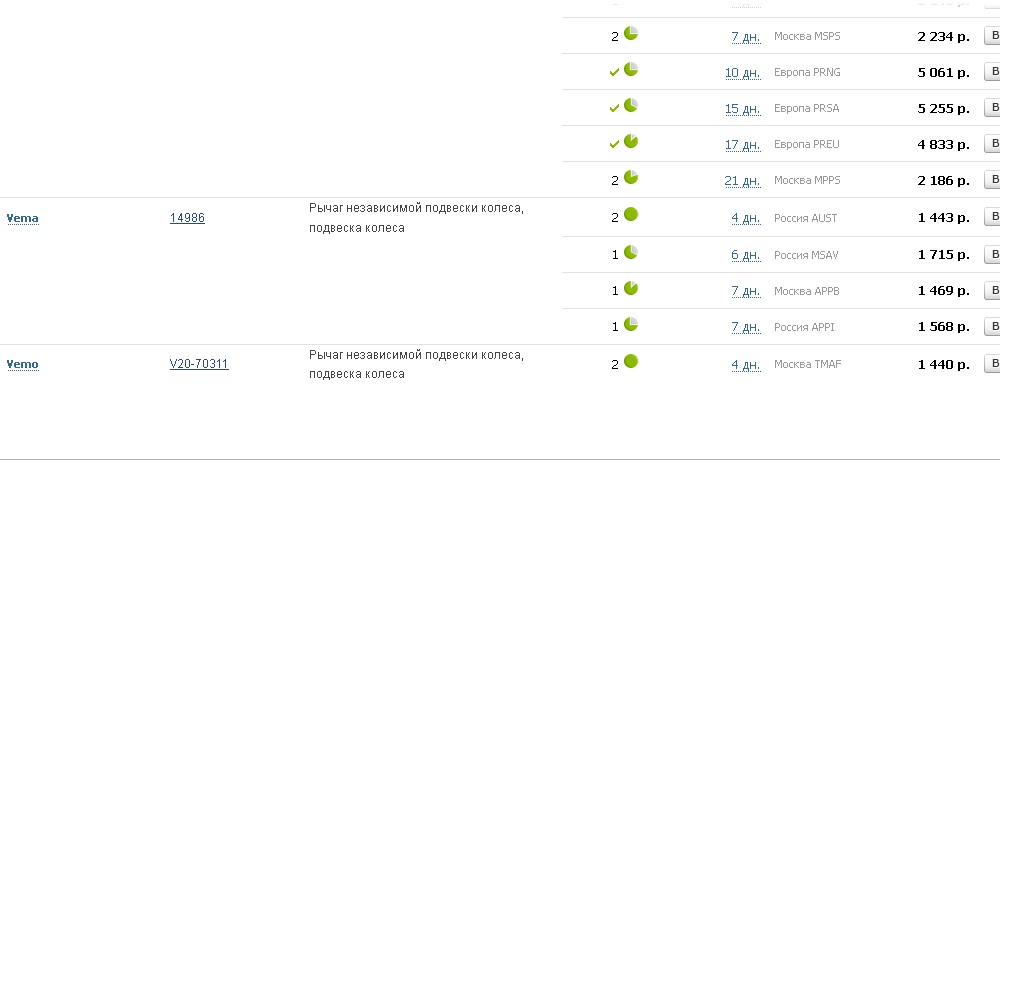Open part number 14986
This screenshot has height=995, width=1028.
coord(187,218)
